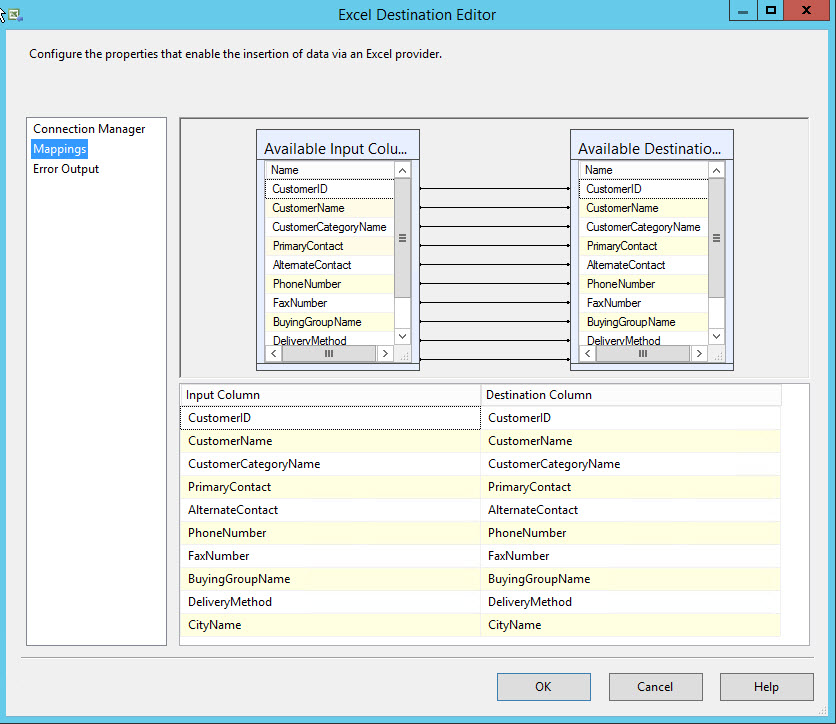836x724 pixels.
Task: Click right arrow of Destination Columns horizontal scrollbar
Action: pos(699,353)
